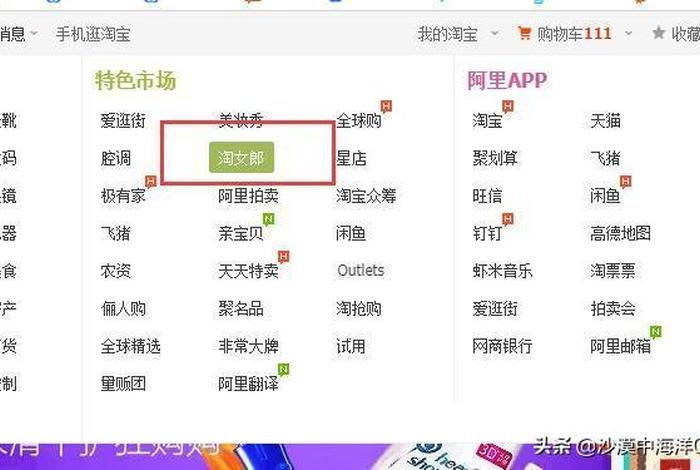Open 购物车 with 111 items
The image size is (700, 470).
point(574,34)
